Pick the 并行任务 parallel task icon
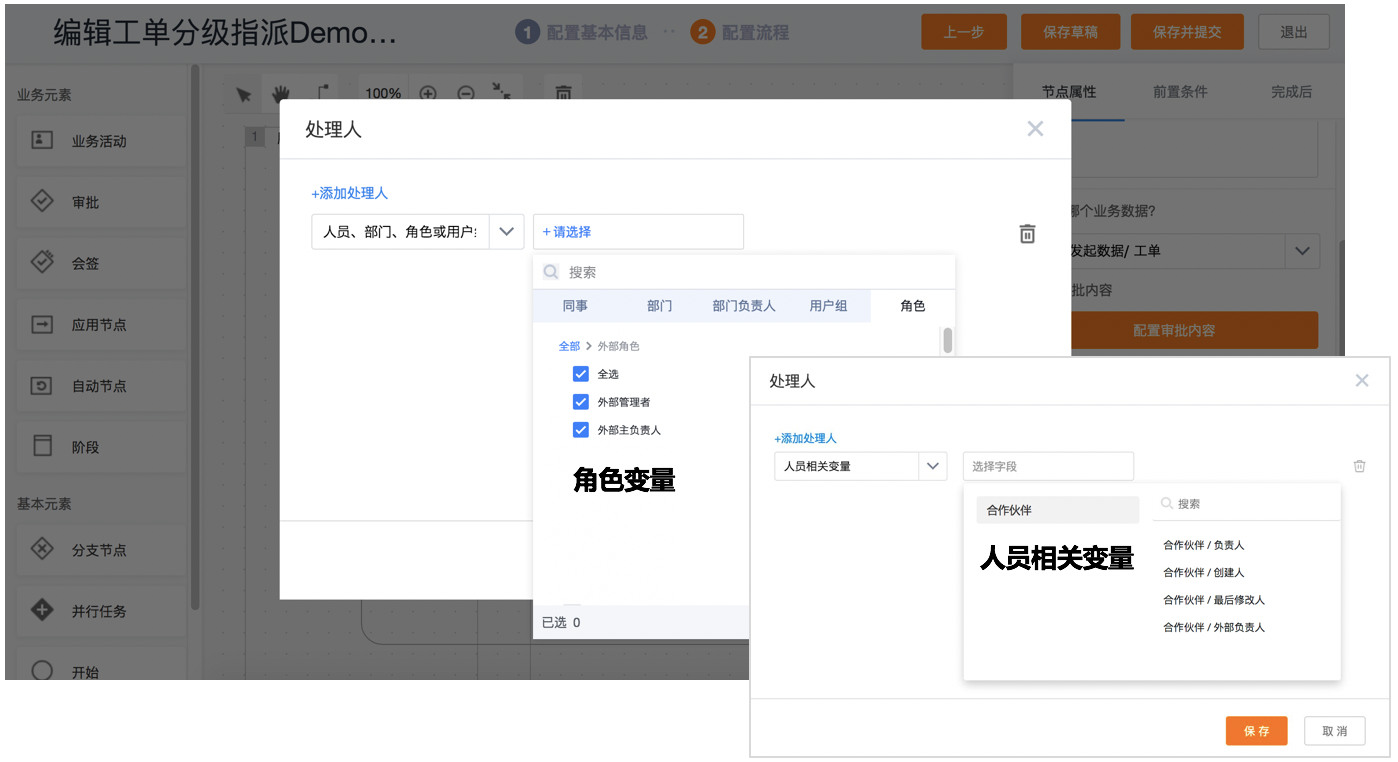Image resolution: width=1398 pixels, height=762 pixels. pos(42,610)
